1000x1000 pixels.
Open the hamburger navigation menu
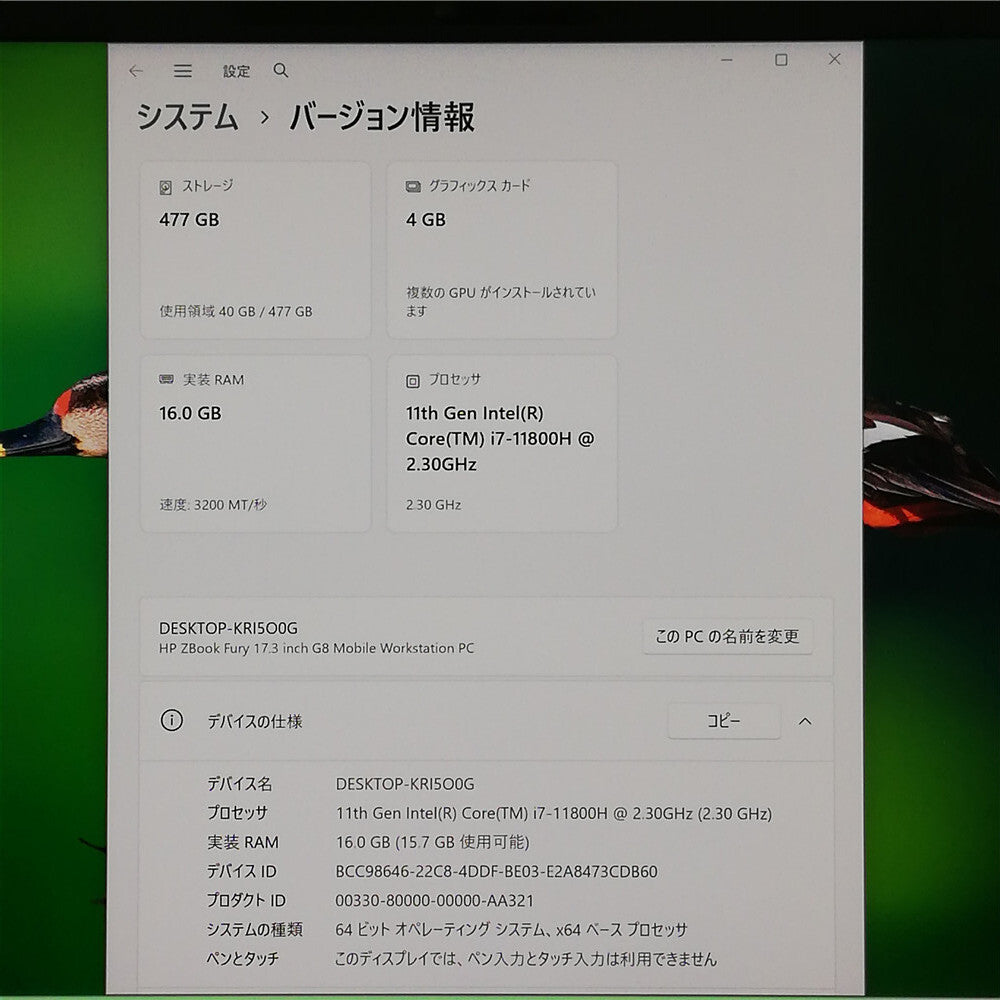(x=182, y=71)
